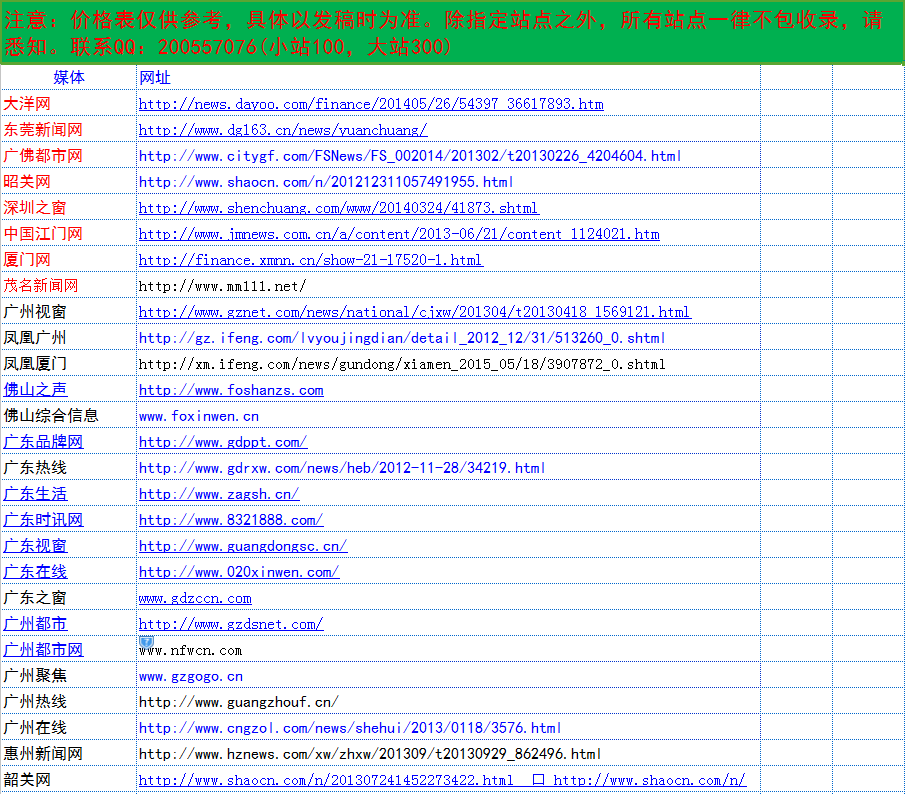
Task: Select the 媒体 column header cell
Action: tap(69, 77)
